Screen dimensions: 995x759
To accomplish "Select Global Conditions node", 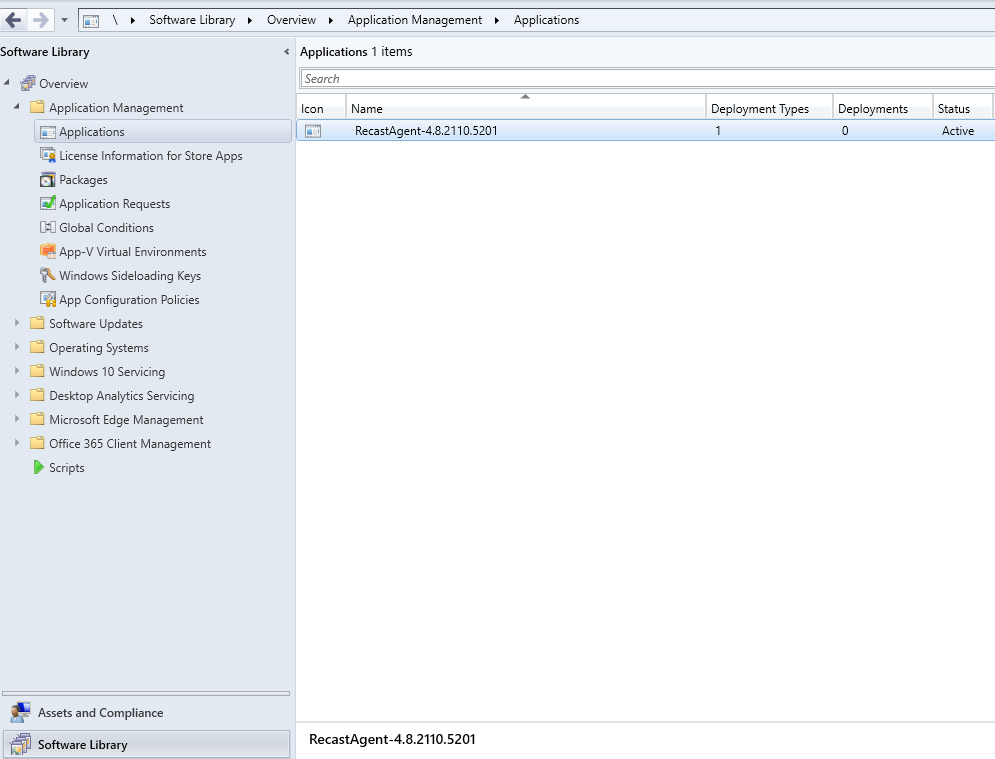I will pos(106,228).
